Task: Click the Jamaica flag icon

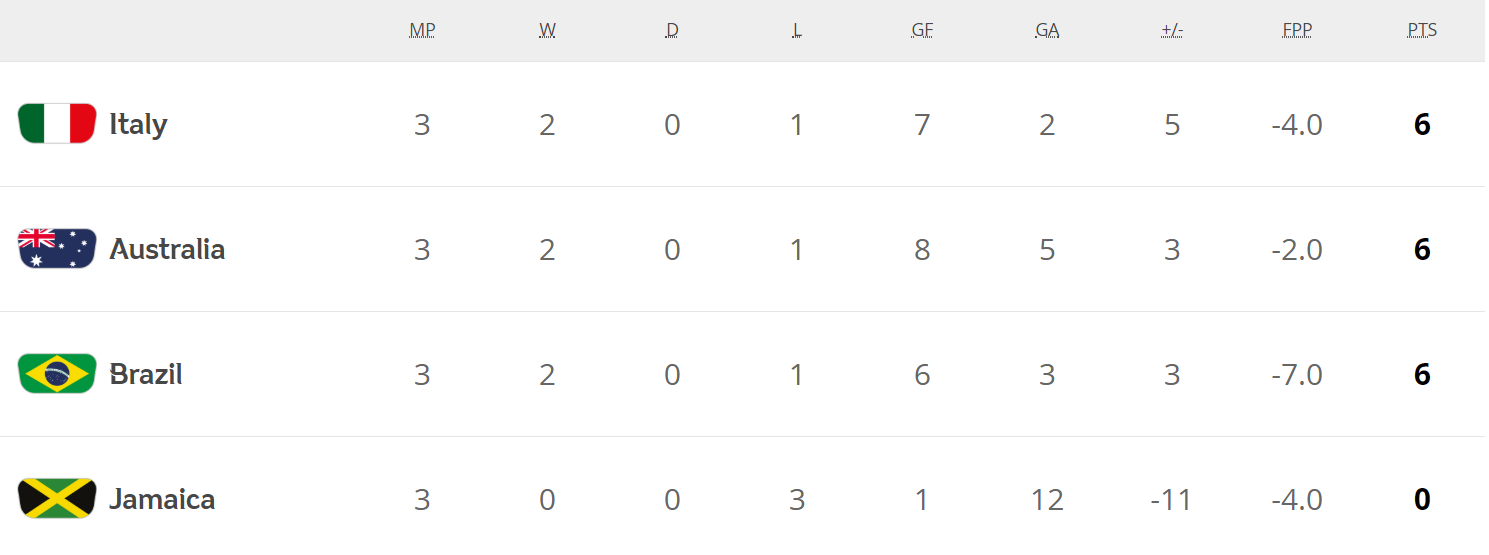Action: click(57, 499)
